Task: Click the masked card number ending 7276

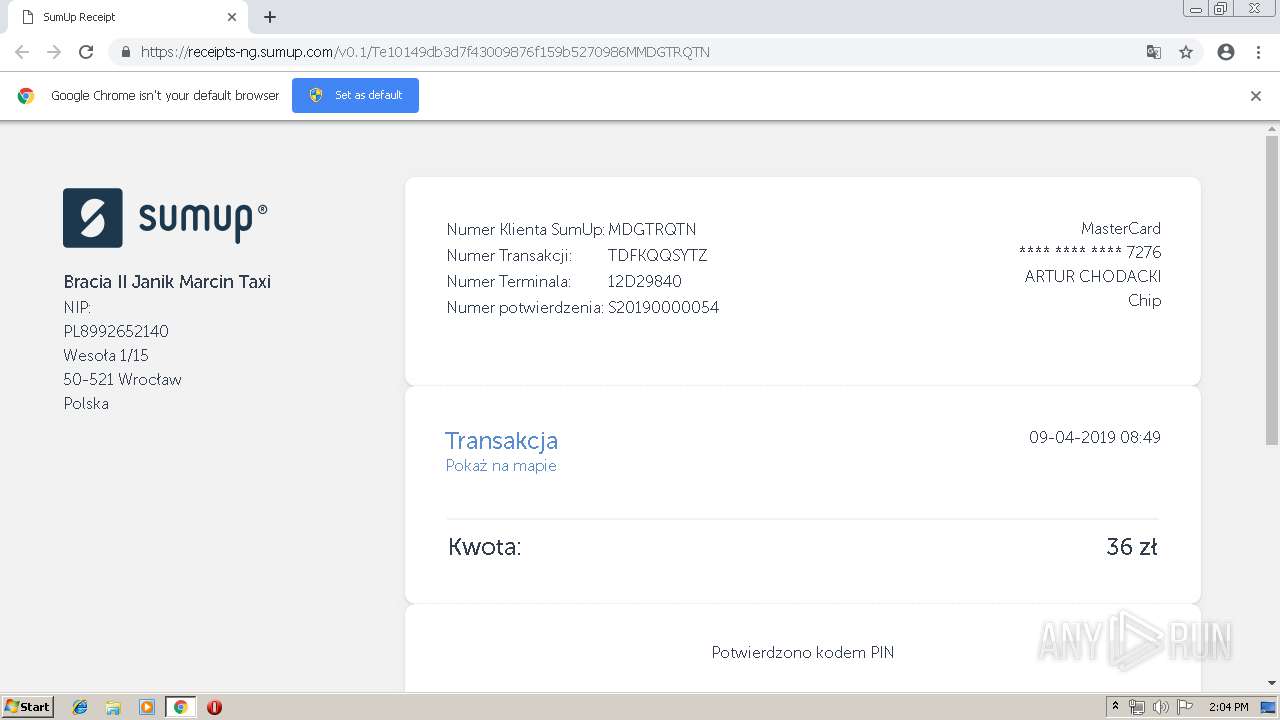Action: point(1090,252)
